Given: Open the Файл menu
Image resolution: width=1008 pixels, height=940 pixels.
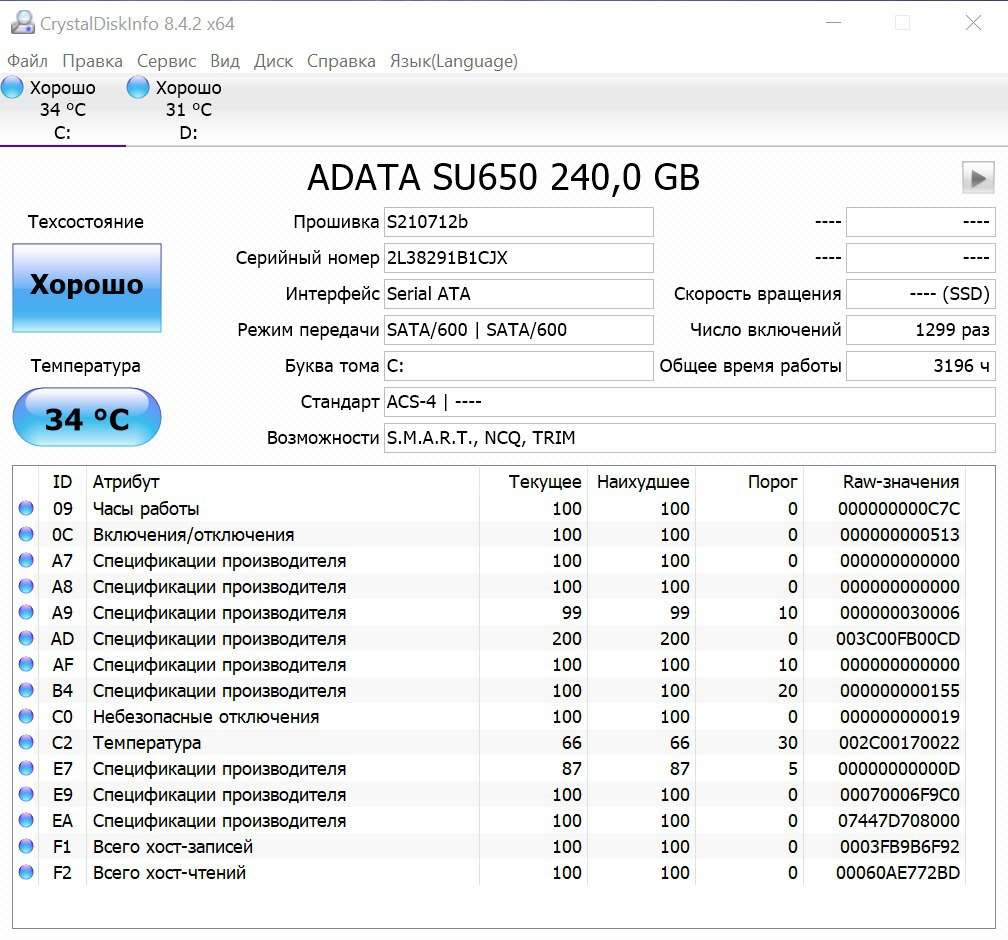Looking at the screenshot, I should click(x=27, y=61).
